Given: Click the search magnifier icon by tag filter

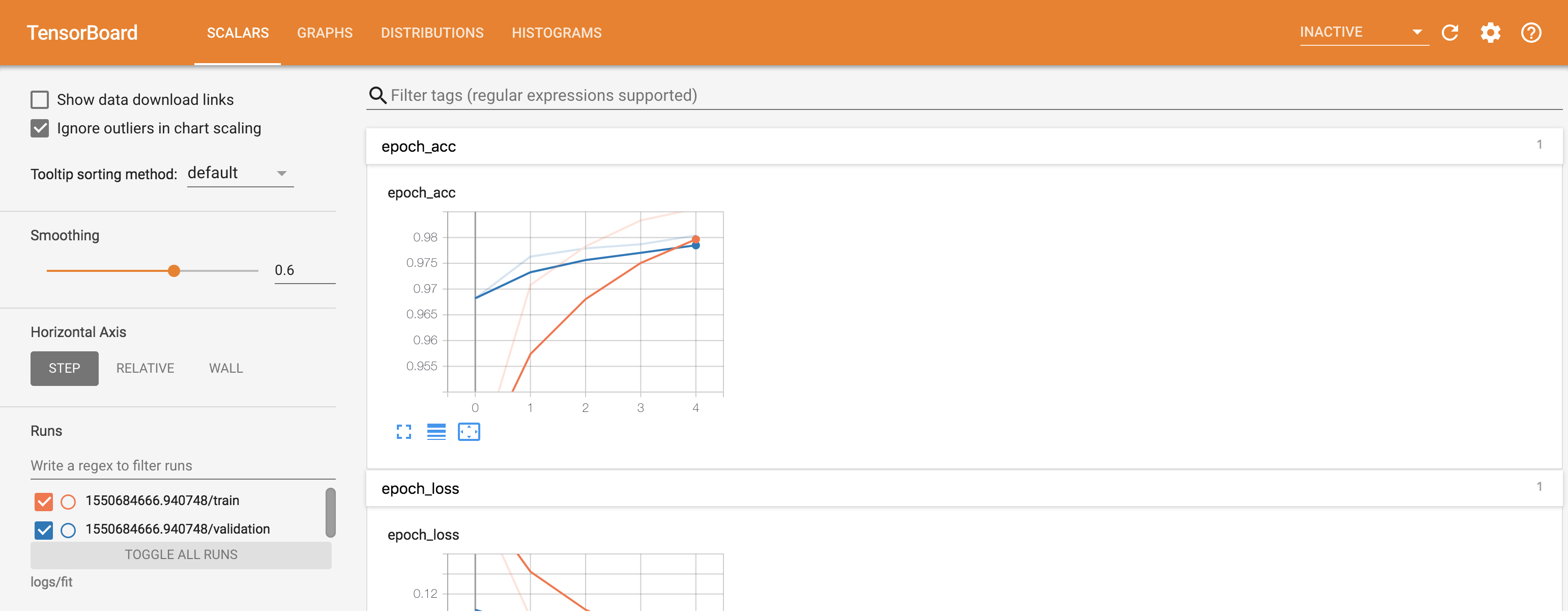Looking at the screenshot, I should (x=378, y=96).
